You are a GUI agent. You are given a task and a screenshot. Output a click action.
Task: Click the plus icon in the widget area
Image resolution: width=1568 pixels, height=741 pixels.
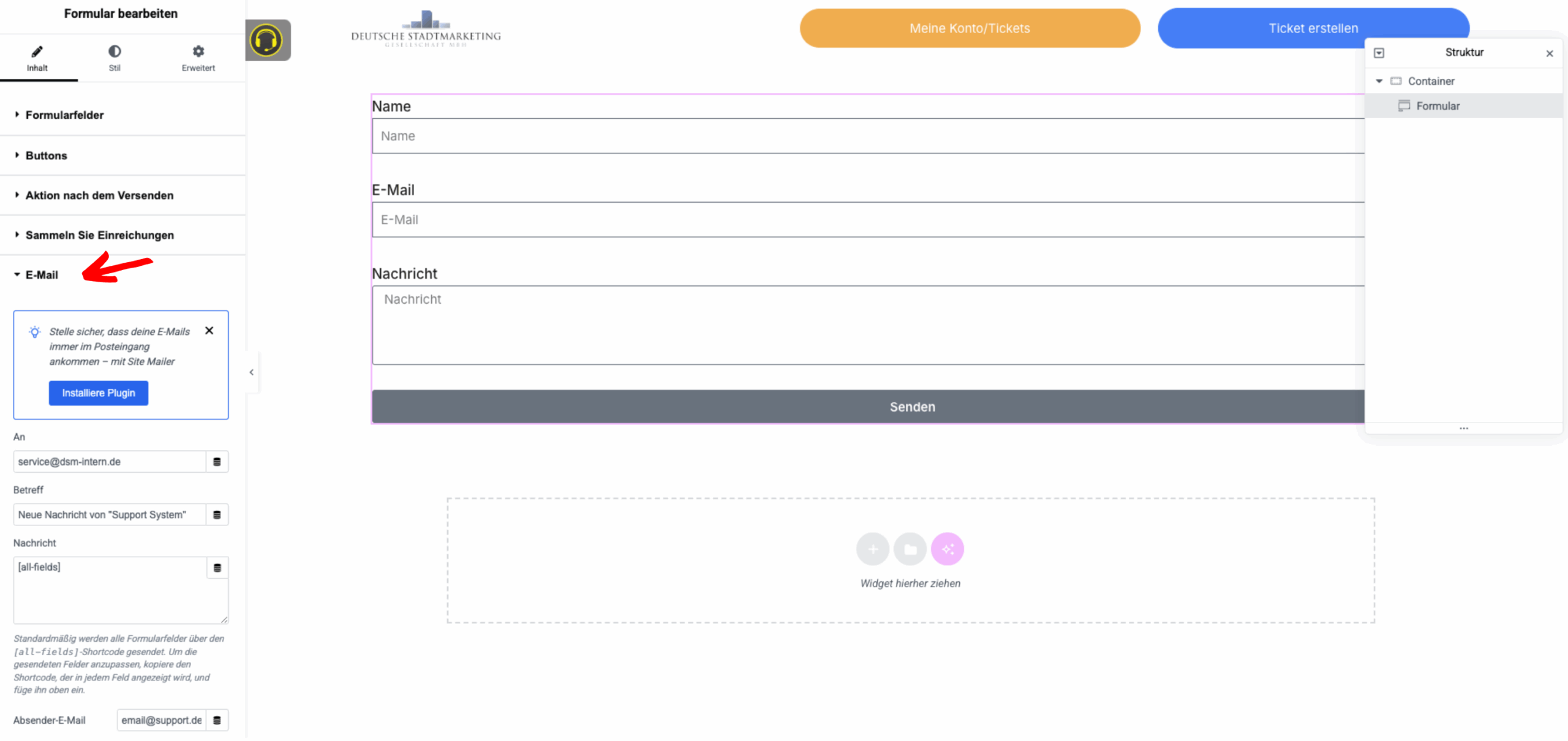(x=873, y=549)
